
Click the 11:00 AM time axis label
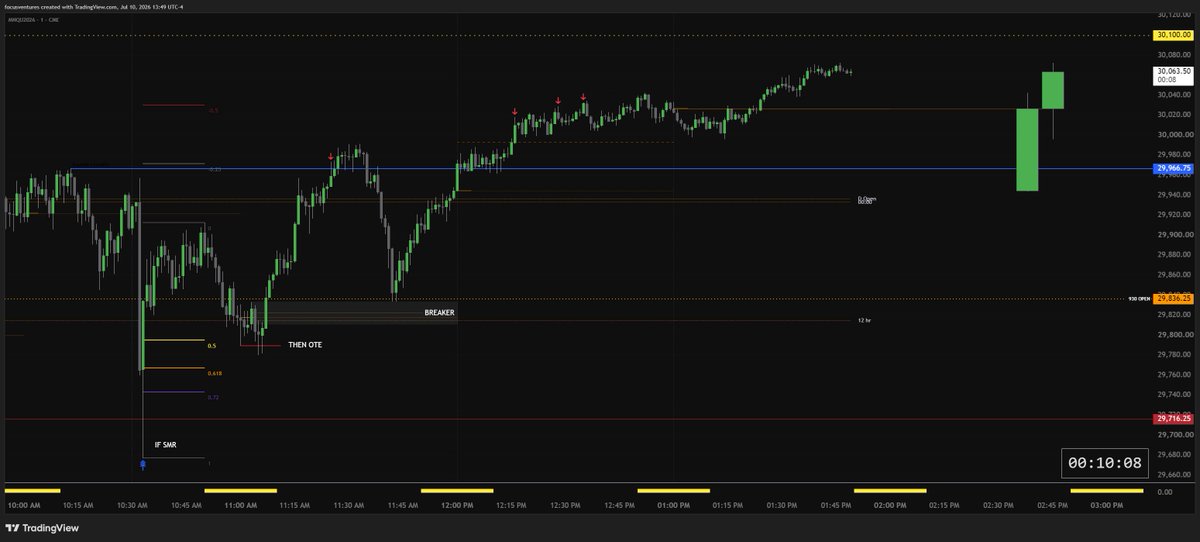tap(240, 505)
